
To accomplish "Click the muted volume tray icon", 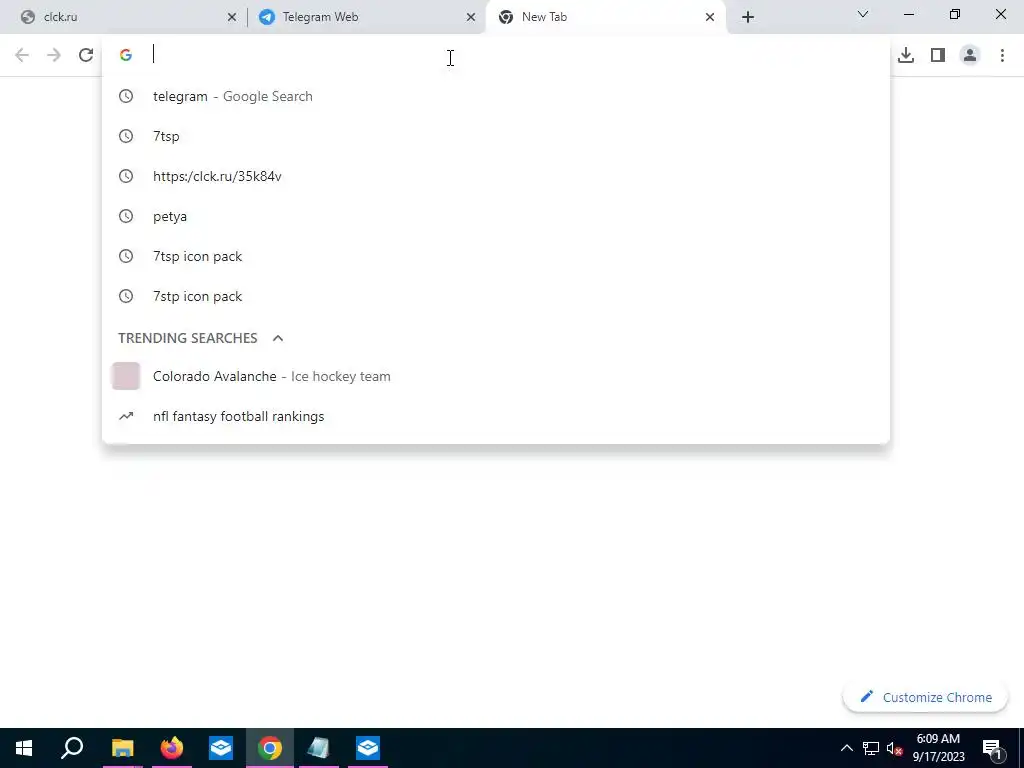I will [x=894, y=748].
